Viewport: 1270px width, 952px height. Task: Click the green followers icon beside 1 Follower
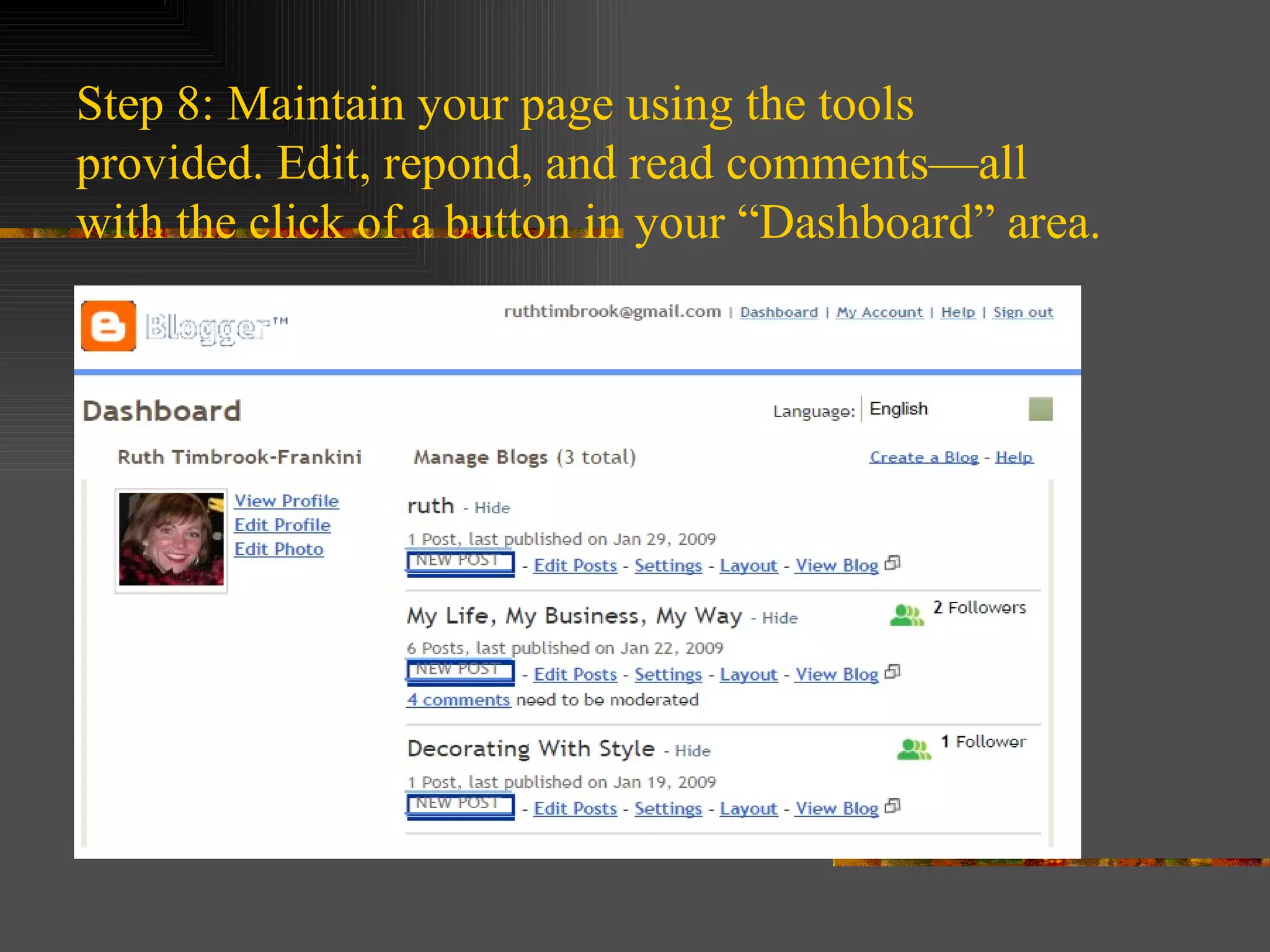coord(914,749)
